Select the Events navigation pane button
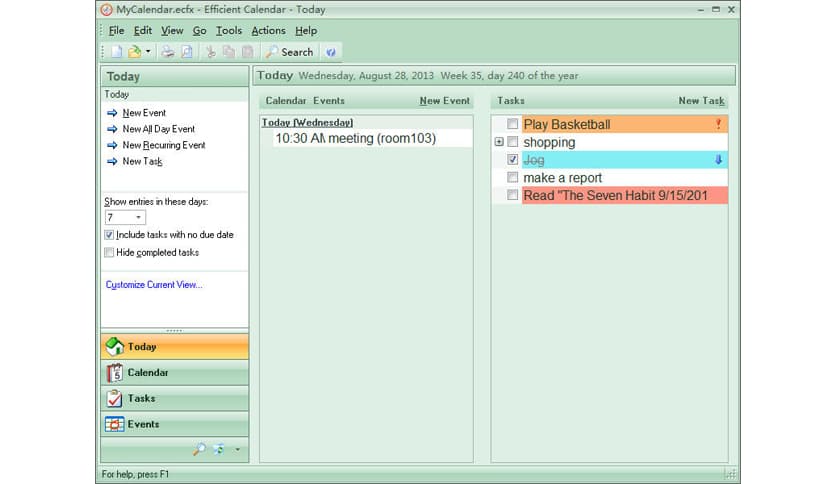Image resolution: width=836 pixels, height=484 pixels. tap(174, 424)
